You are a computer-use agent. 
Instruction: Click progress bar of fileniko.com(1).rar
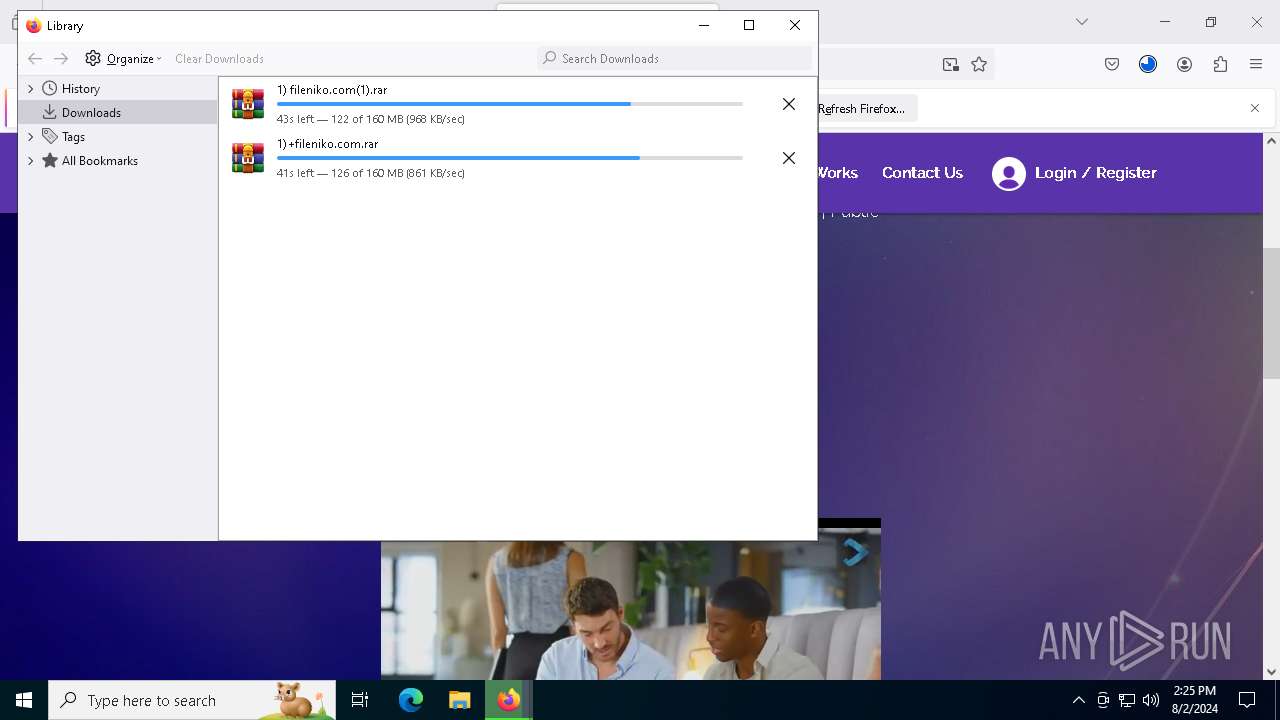pyautogui.click(x=509, y=104)
